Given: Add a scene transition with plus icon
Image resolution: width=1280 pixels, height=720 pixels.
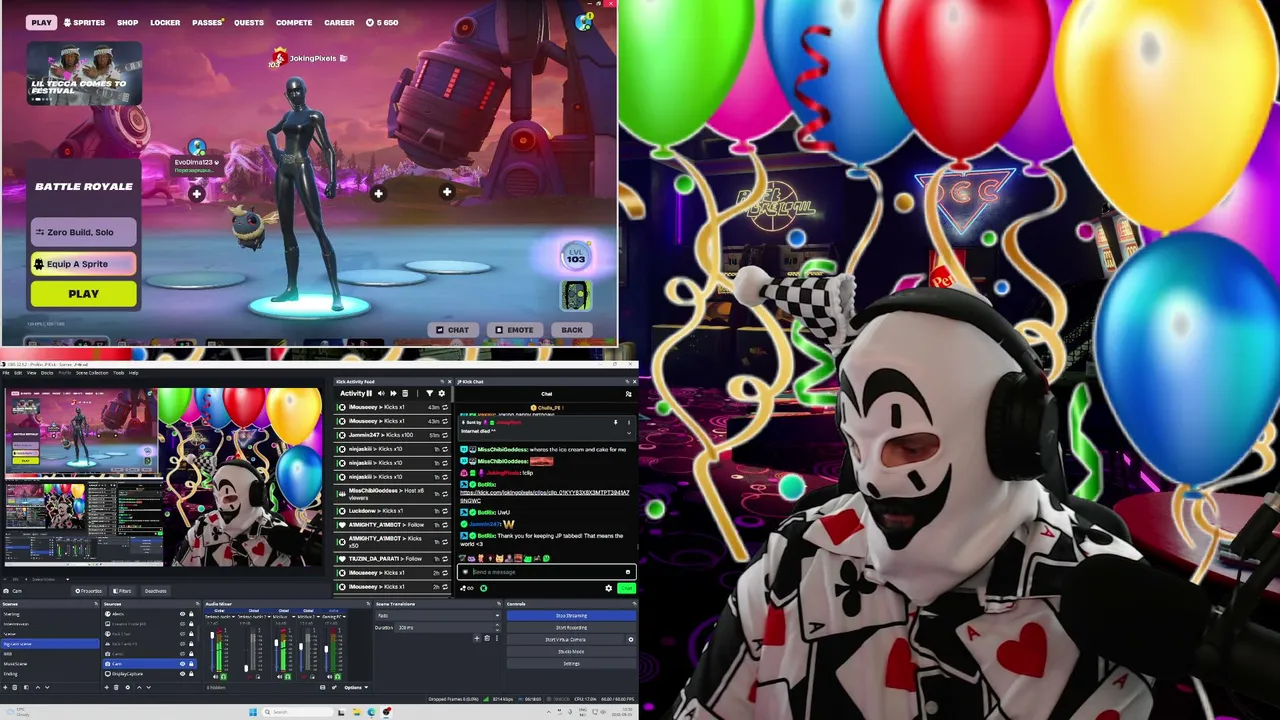Looking at the screenshot, I should click(476, 638).
